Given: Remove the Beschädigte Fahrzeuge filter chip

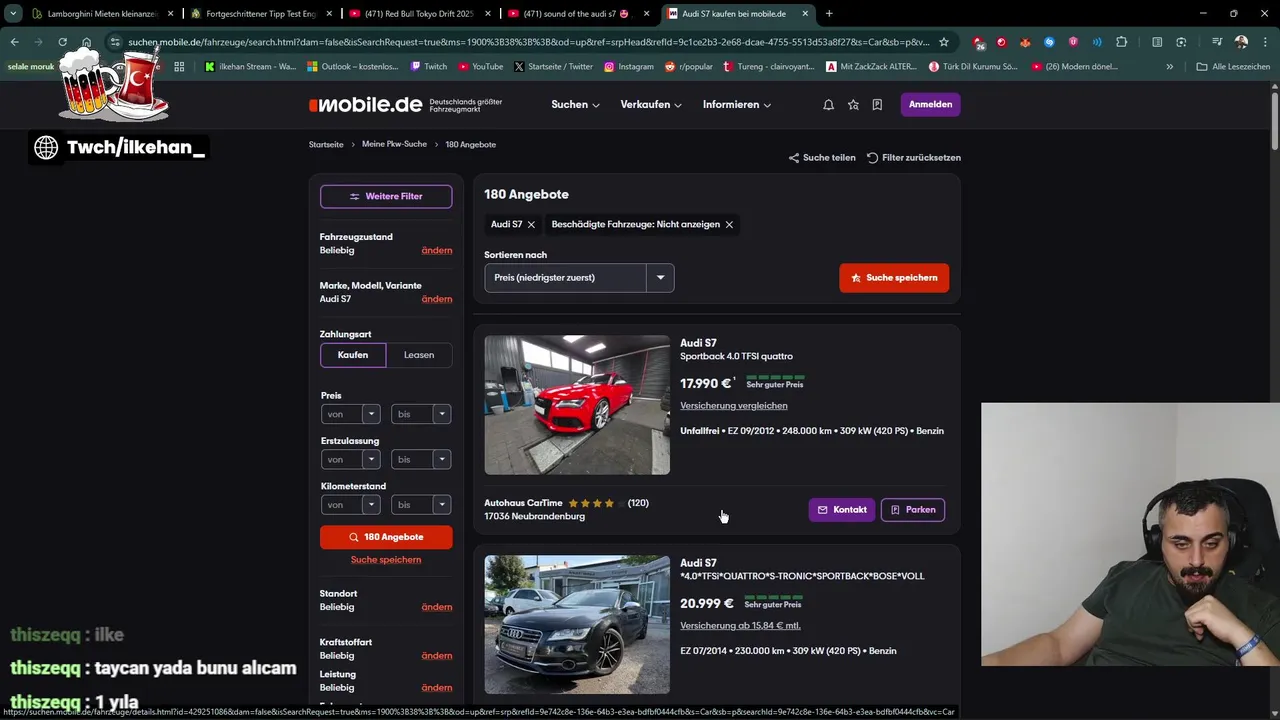Looking at the screenshot, I should click(729, 225).
